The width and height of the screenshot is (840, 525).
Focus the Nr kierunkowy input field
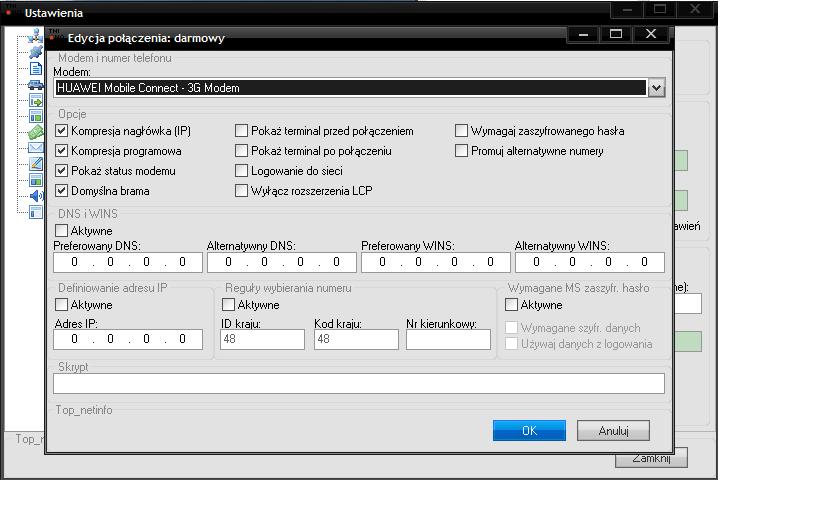pyautogui.click(x=448, y=339)
